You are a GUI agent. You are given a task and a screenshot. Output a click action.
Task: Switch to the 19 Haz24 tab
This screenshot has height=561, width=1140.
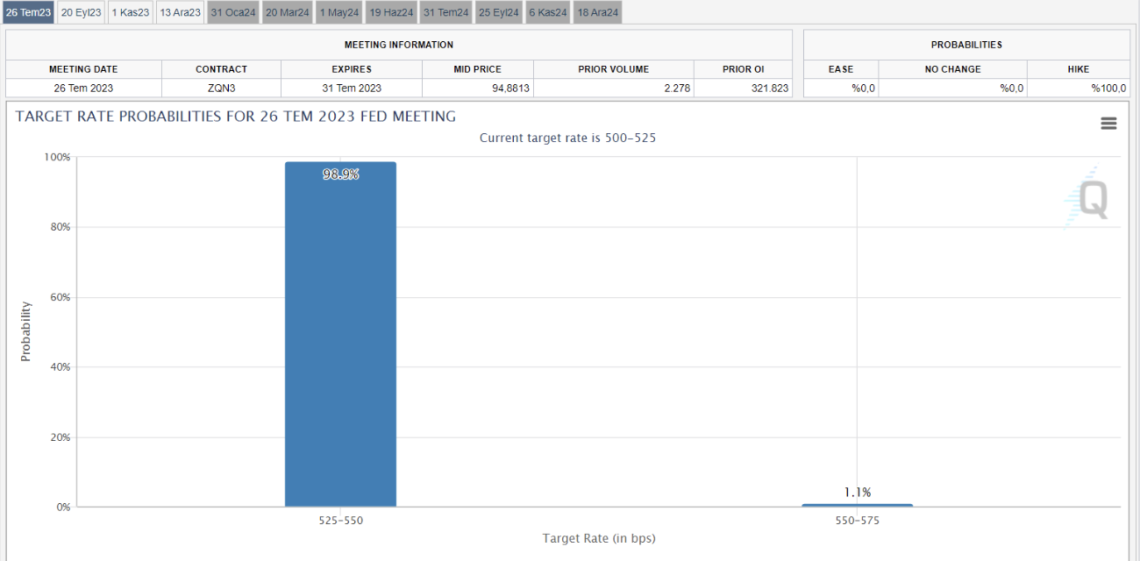[391, 12]
